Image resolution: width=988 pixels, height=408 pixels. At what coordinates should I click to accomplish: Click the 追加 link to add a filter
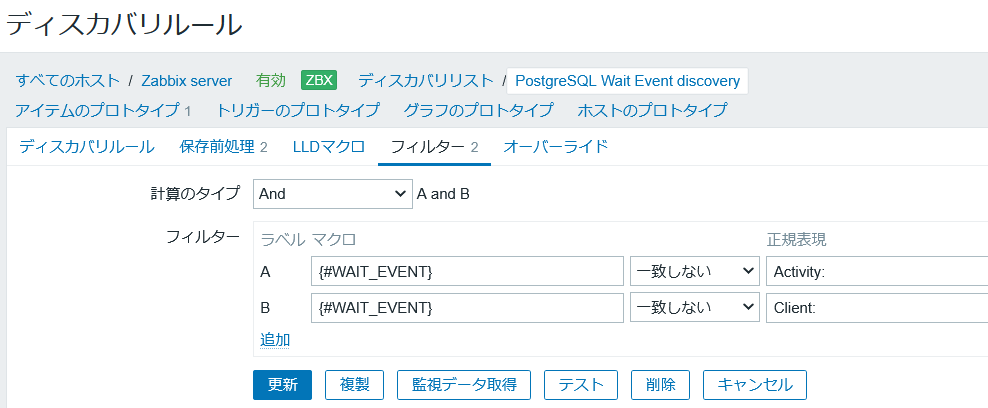(x=275, y=340)
